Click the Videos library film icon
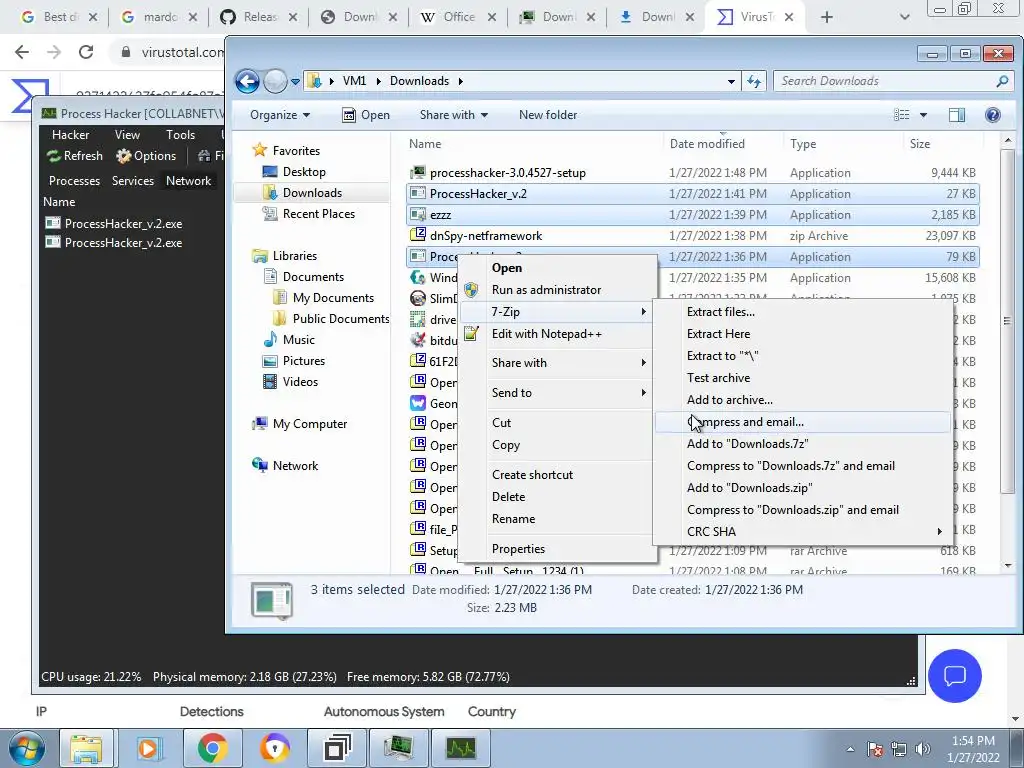Image resolution: width=1024 pixels, height=768 pixels. pos(270,381)
